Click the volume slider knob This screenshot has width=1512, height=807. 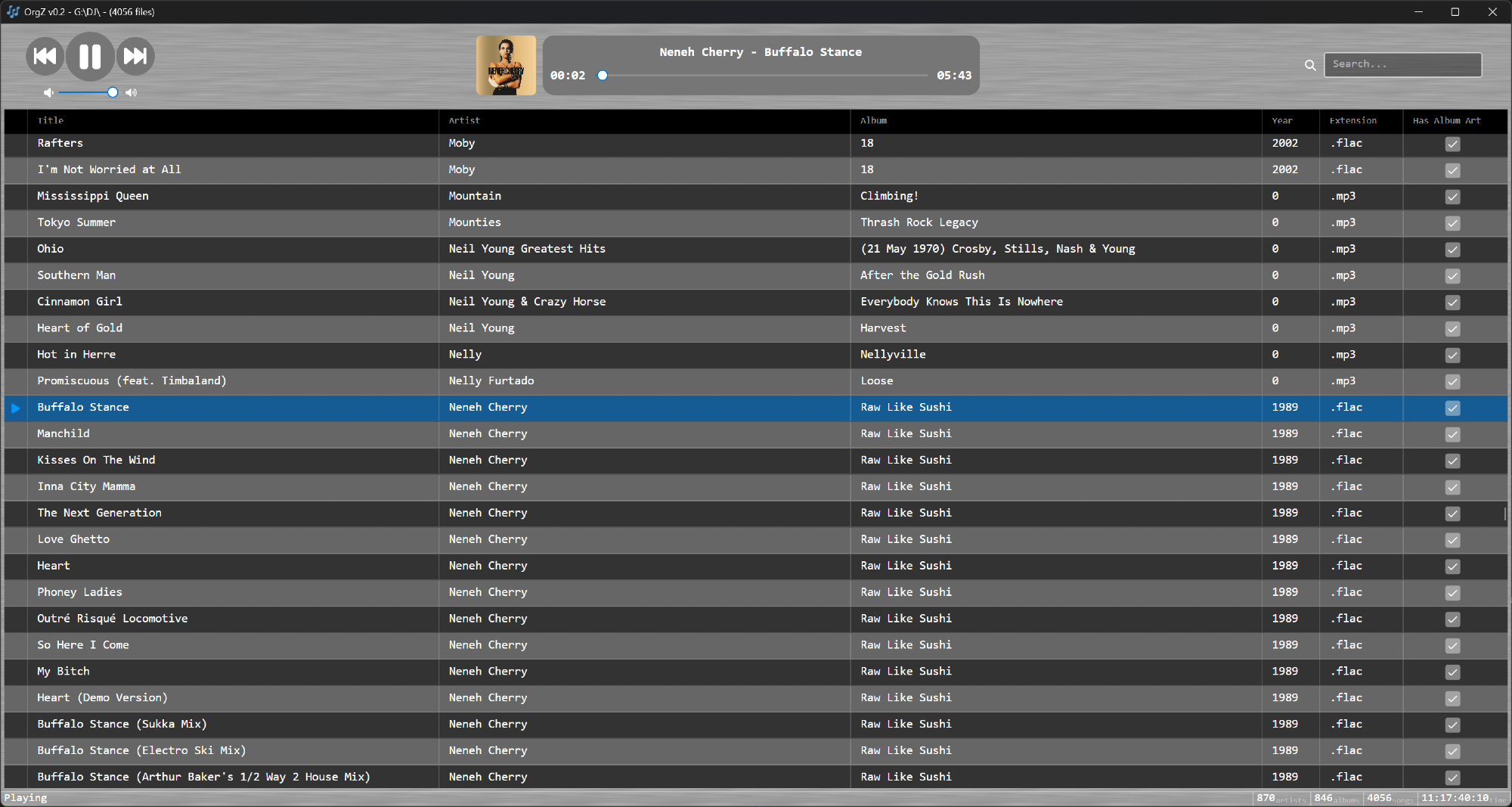click(x=113, y=92)
